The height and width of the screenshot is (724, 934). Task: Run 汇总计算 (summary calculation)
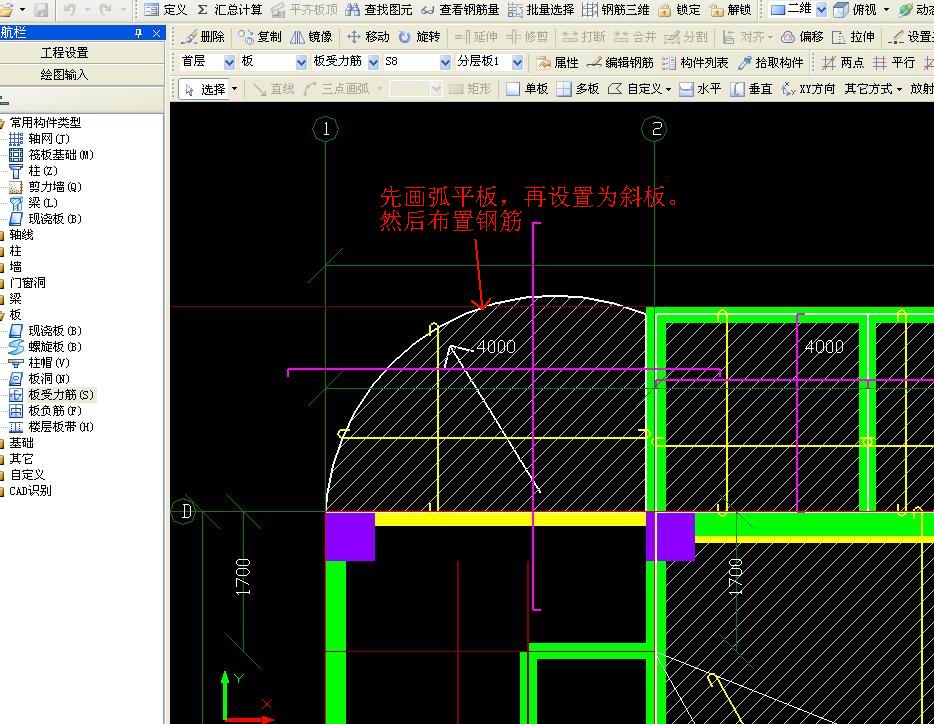(229, 10)
